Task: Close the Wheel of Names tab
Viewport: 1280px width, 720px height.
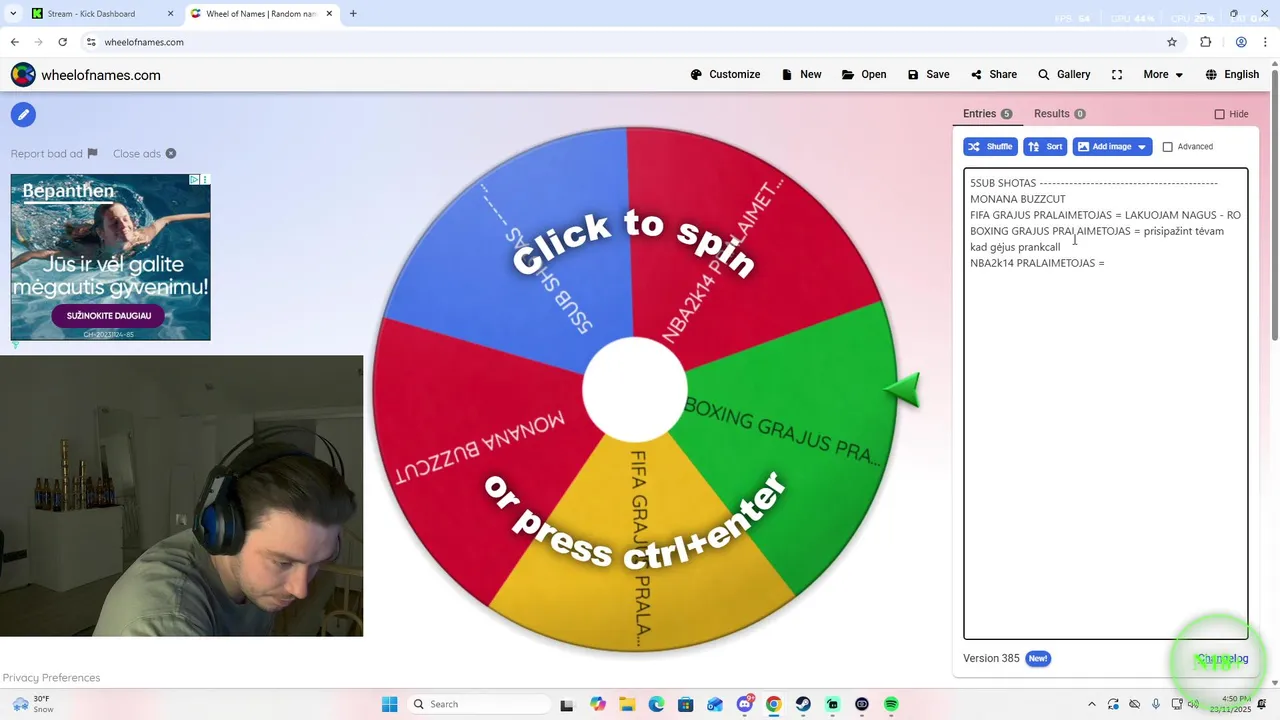Action: point(330,14)
